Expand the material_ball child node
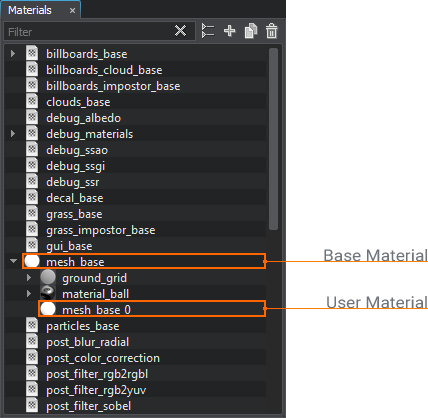The width and height of the screenshot is (428, 418). [x=29, y=294]
